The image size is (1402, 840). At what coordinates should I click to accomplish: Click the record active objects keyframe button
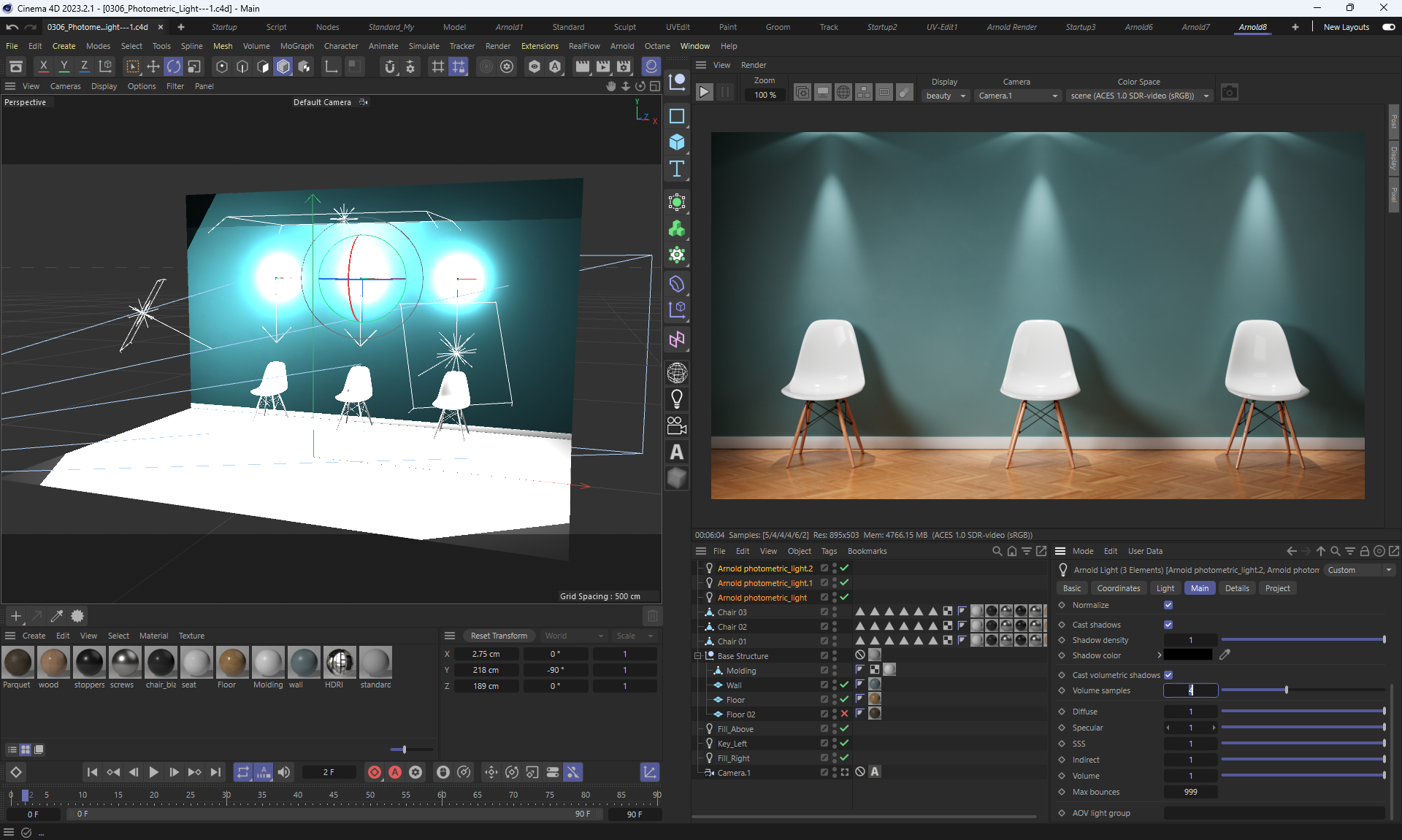[x=375, y=772]
